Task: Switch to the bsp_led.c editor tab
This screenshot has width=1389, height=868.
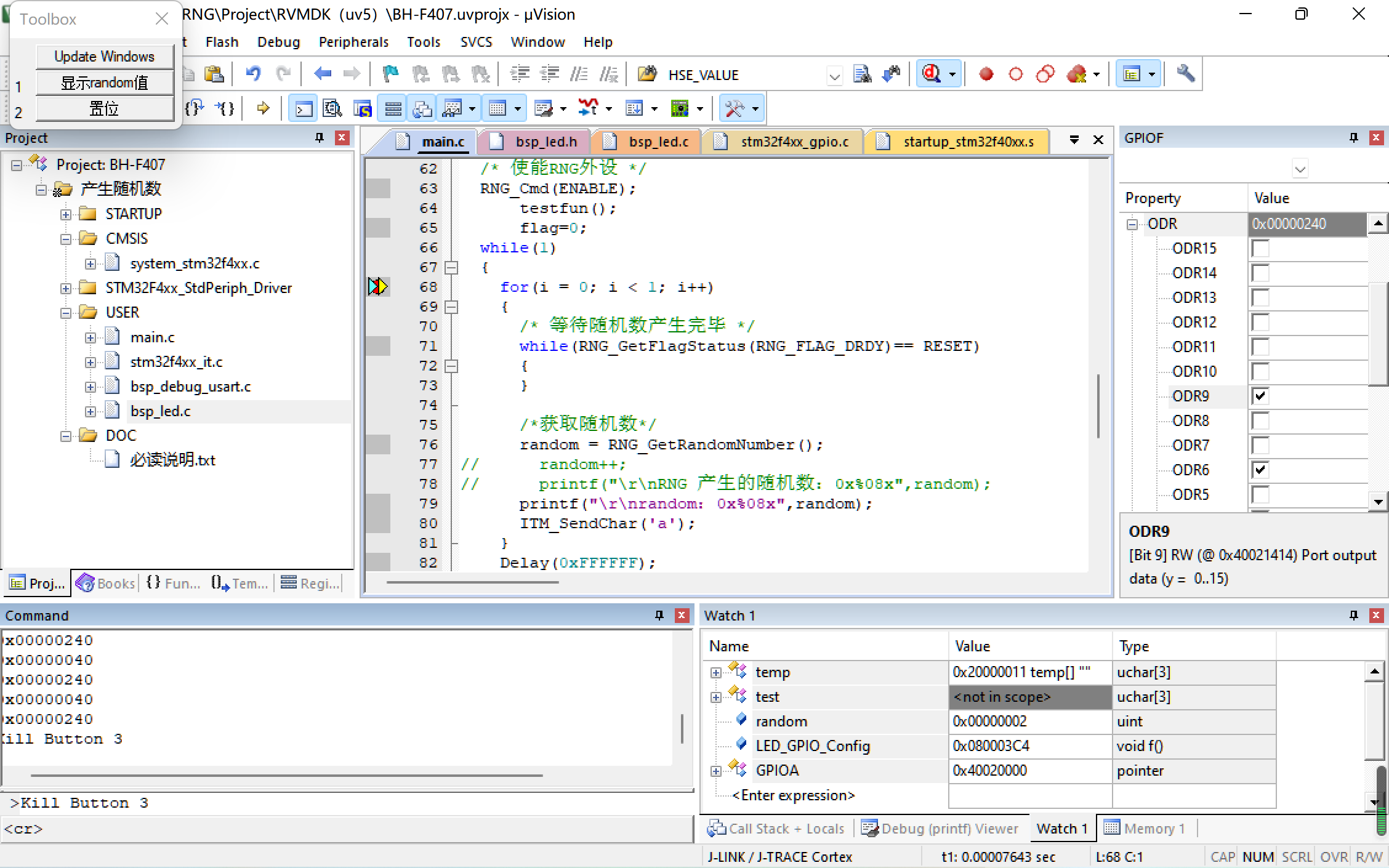Action: tap(658, 142)
